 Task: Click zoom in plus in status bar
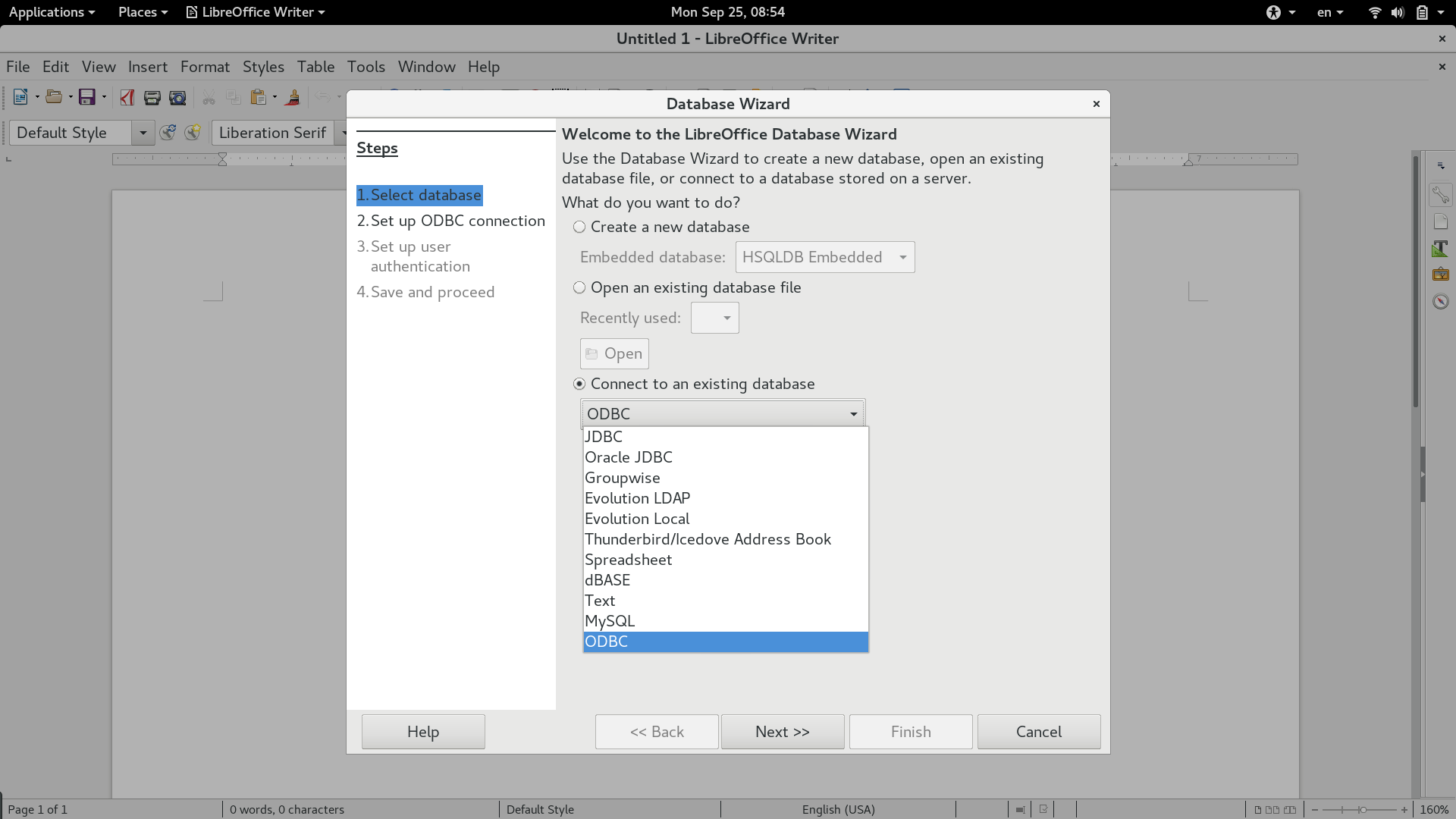pyautogui.click(x=1404, y=810)
